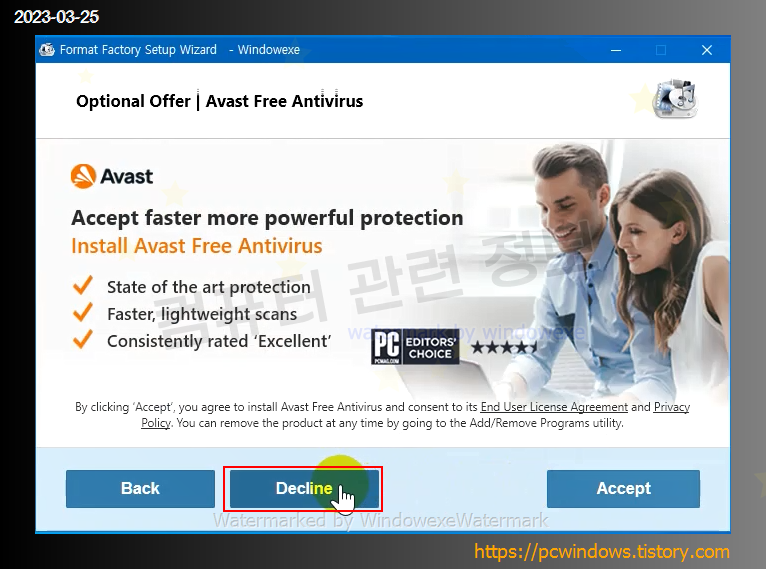This screenshot has width=766, height=569.
Task: Click the Format Factory logo in header
Action: tap(676, 98)
